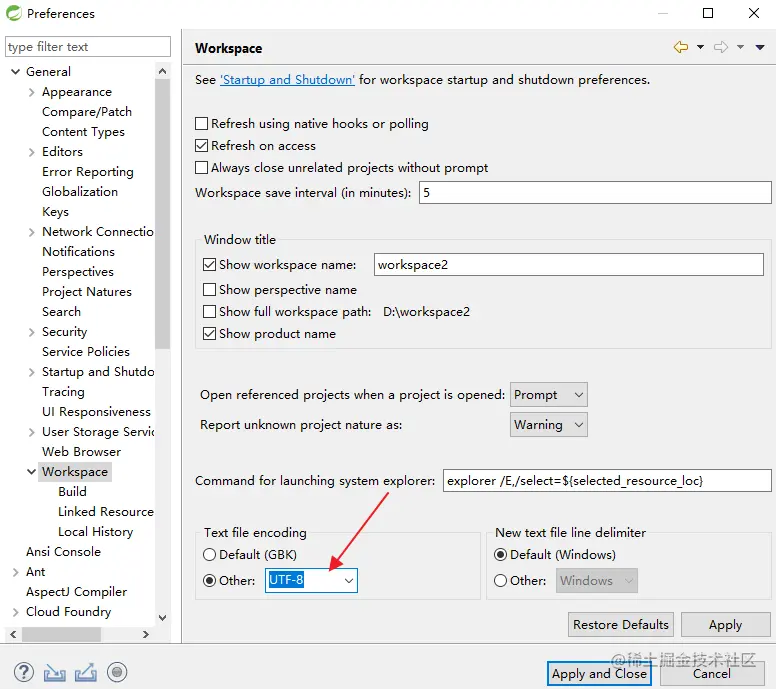Select Other text file encoding radio button
This screenshot has width=776, height=689.
(x=209, y=580)
